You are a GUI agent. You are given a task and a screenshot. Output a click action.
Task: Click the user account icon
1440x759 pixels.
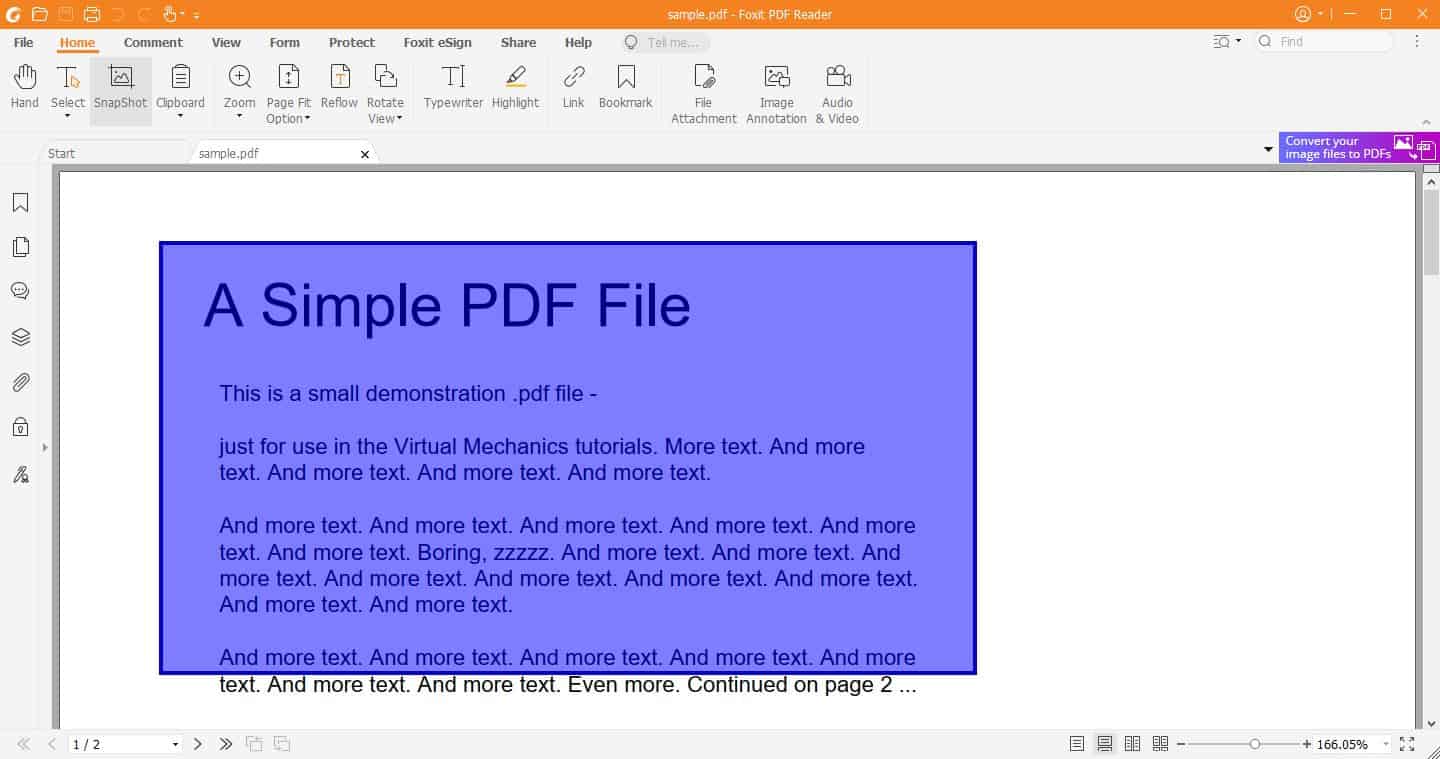tap(1303, 14)
